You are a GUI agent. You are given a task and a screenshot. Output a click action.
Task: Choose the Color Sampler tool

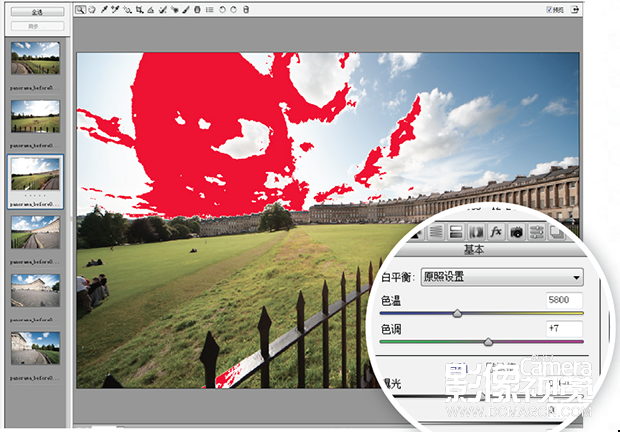115,9
